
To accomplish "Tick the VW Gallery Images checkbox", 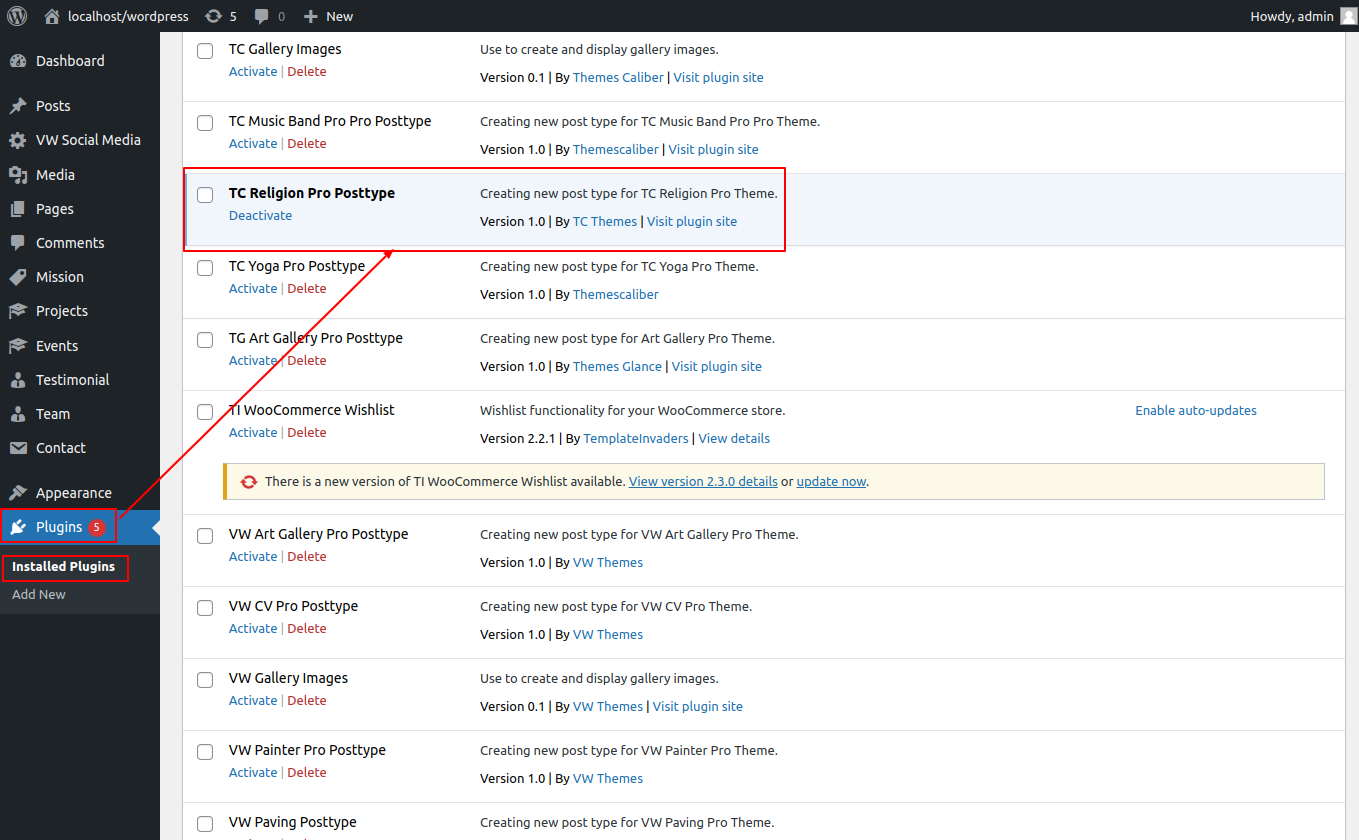I will click(x=205, y=680).
